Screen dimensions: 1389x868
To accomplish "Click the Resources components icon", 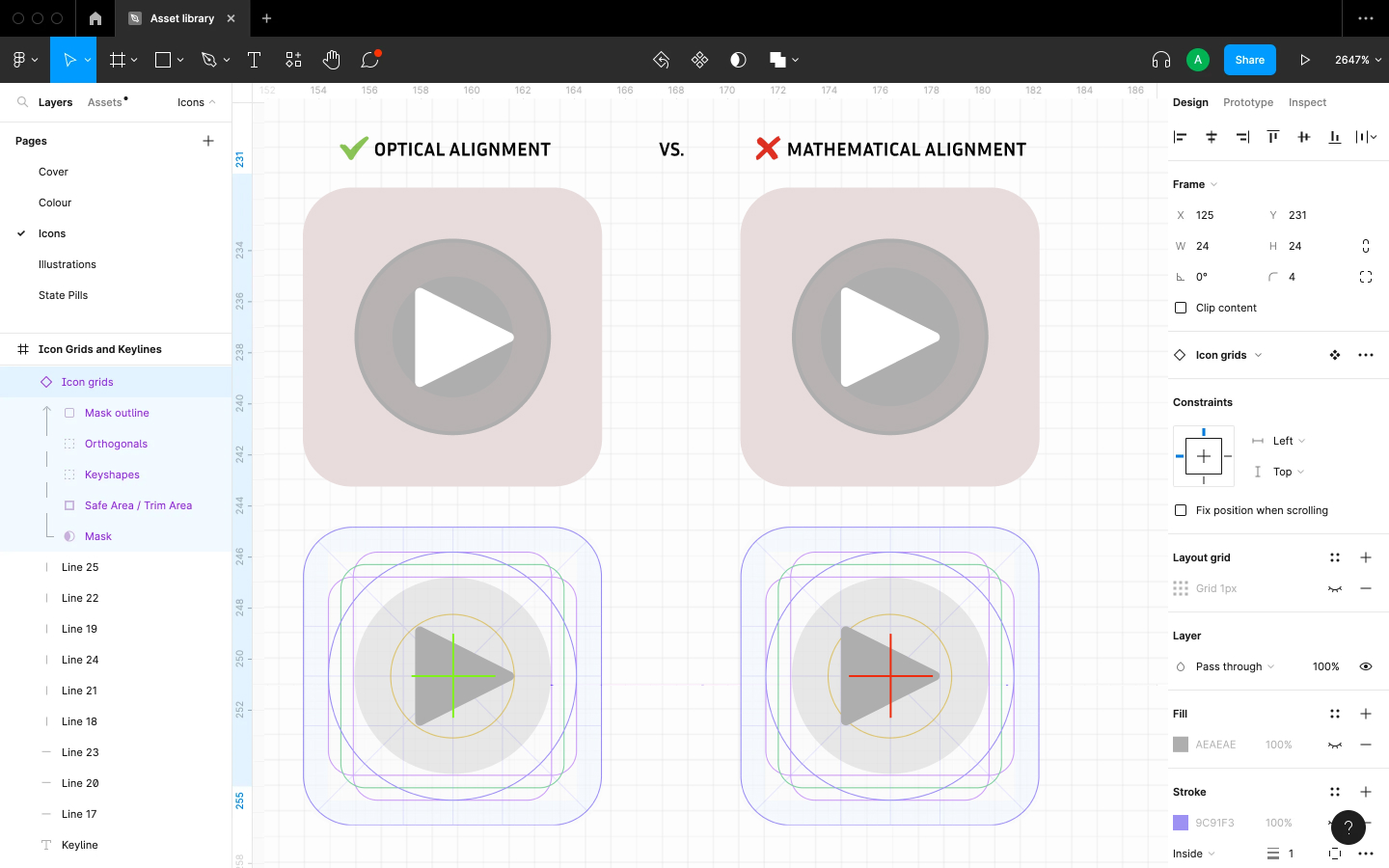I will pos(293,60).
